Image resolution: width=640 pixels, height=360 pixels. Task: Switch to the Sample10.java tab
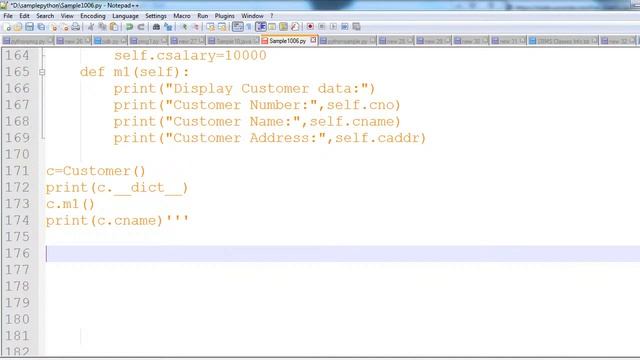click(x=233, y=41)
